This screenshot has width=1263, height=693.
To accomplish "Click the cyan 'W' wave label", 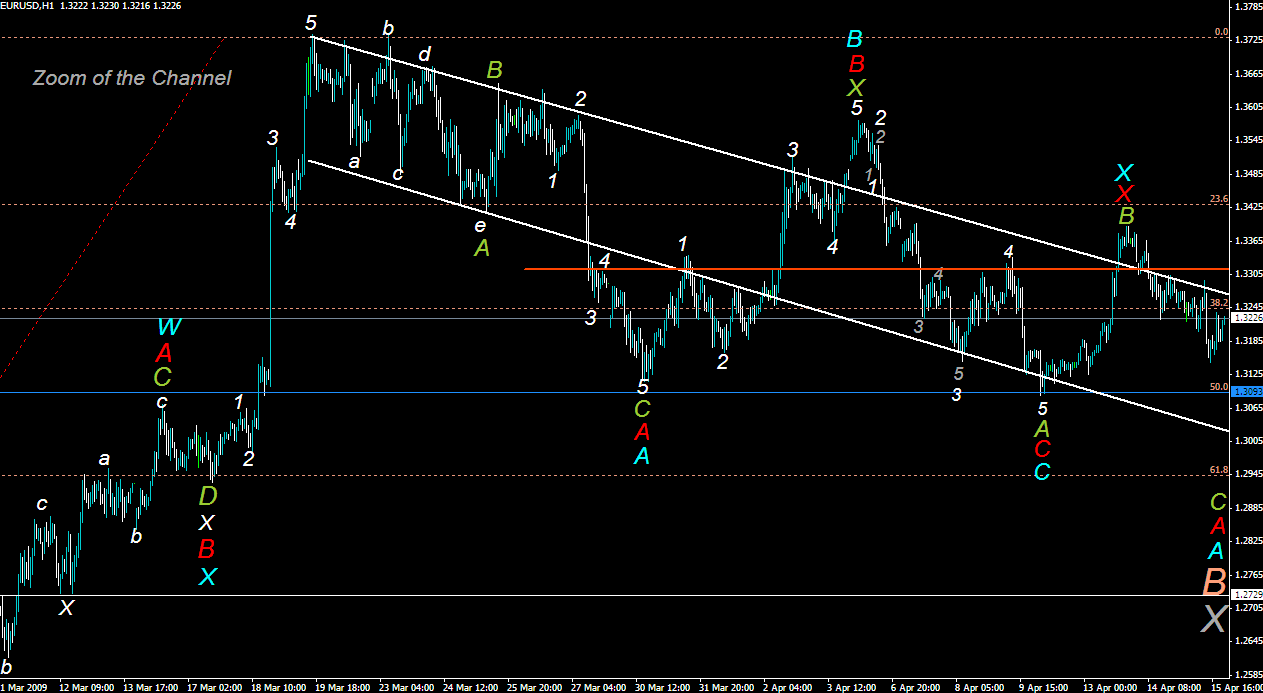I will [168, 326].
